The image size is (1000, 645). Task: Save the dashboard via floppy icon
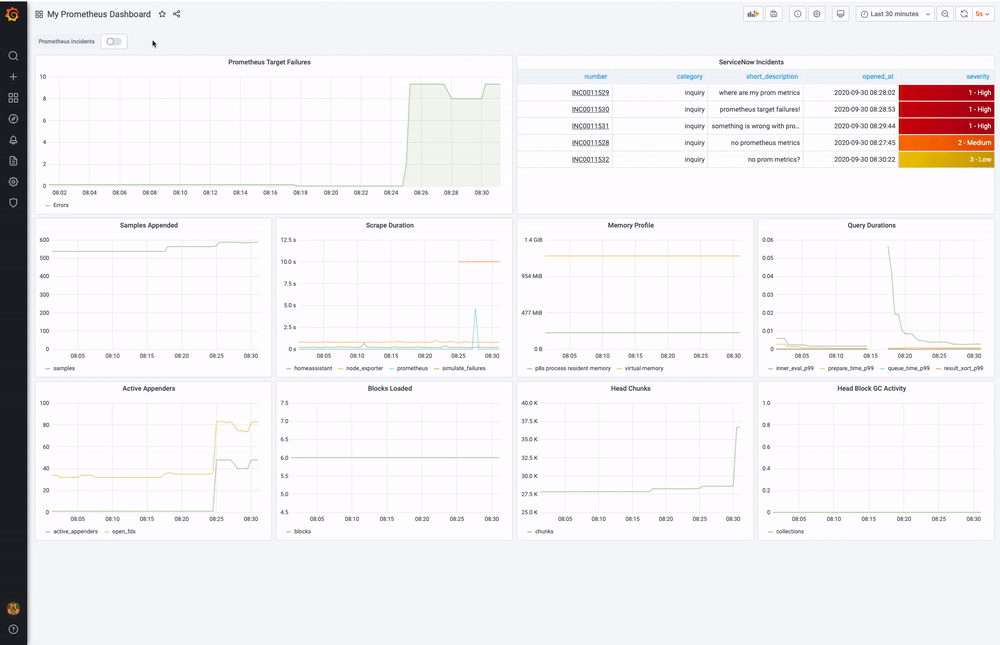pos(774,14)
